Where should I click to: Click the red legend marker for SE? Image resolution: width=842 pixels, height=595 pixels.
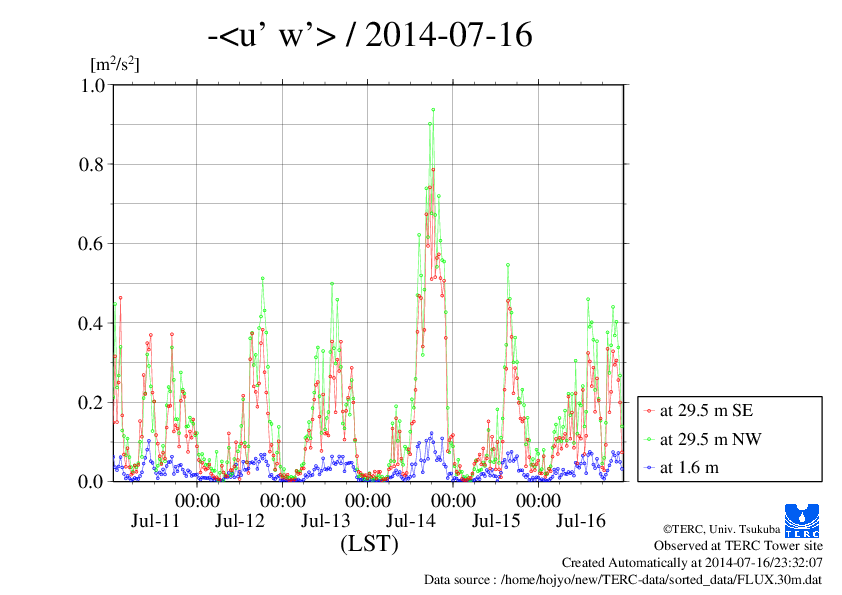tap(650, 411)
